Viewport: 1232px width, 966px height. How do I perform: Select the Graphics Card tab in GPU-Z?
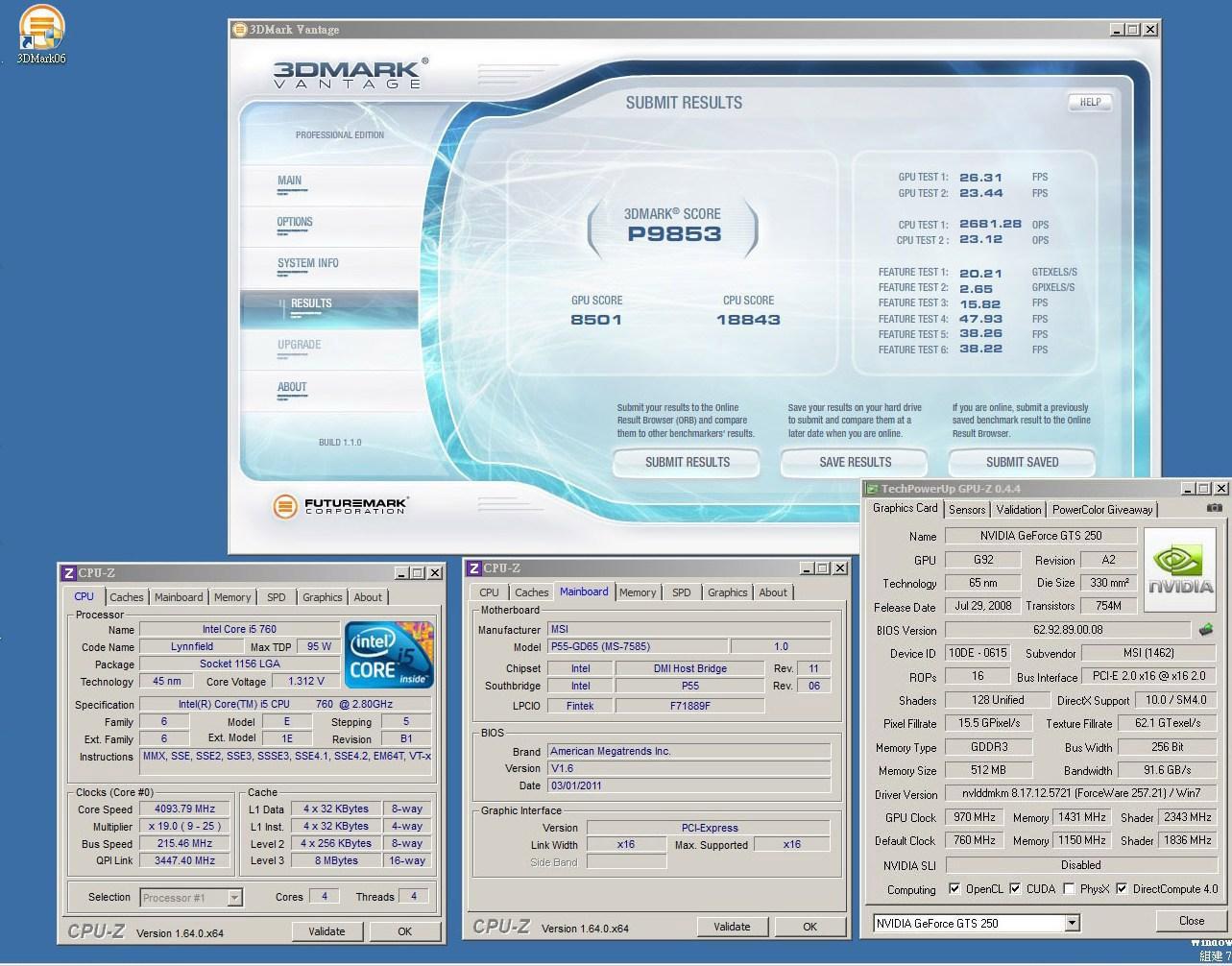(906, 508)
